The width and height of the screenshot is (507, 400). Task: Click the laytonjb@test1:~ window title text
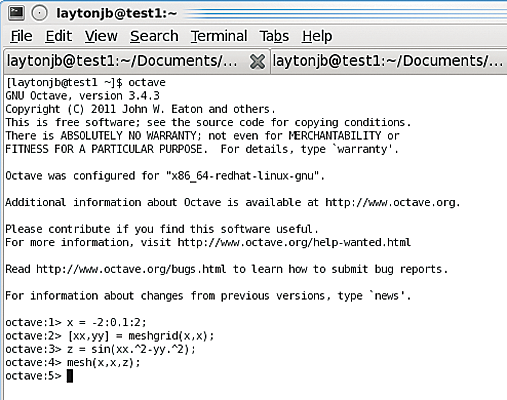[x=117, y=13]
